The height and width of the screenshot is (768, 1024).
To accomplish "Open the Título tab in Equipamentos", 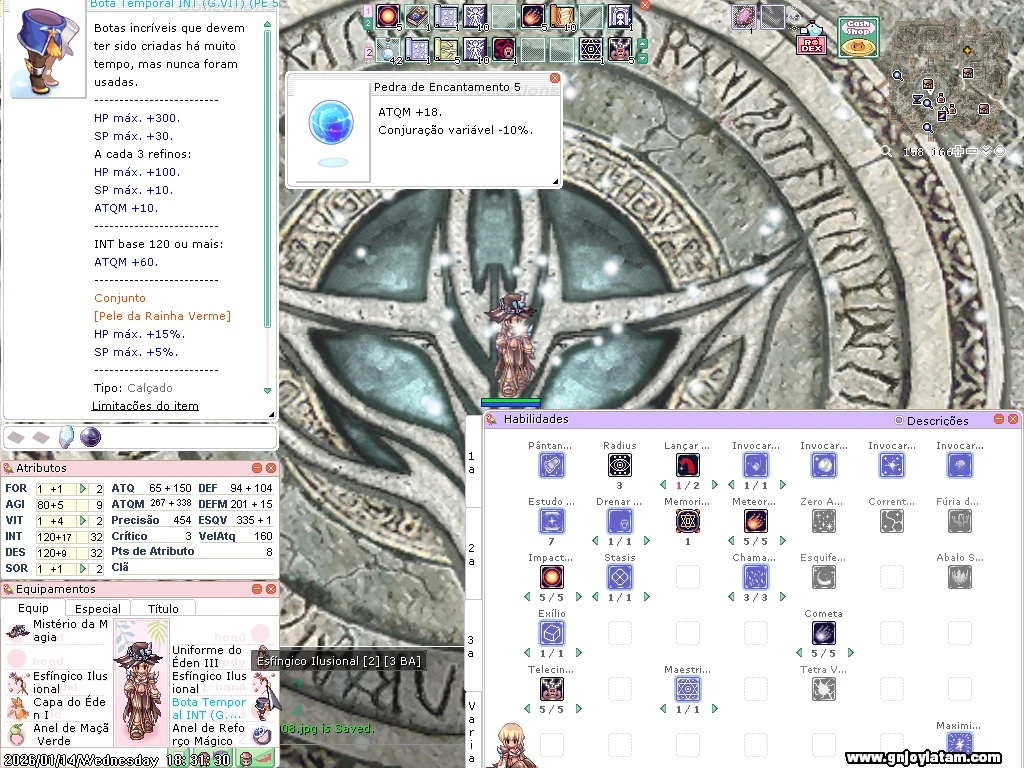I will 162,608.
